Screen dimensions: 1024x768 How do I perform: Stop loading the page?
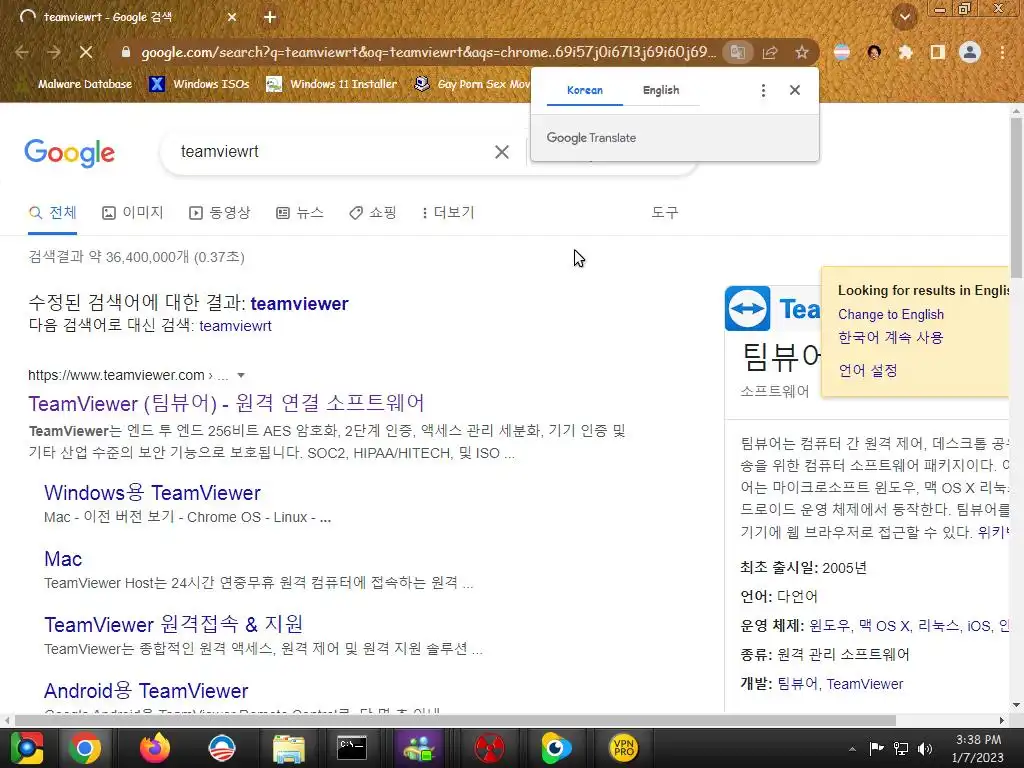coord(86,52)
